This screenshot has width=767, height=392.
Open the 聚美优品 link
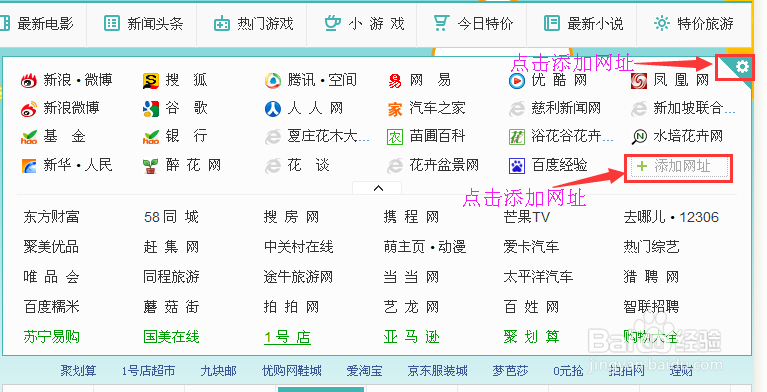point(51,247)
